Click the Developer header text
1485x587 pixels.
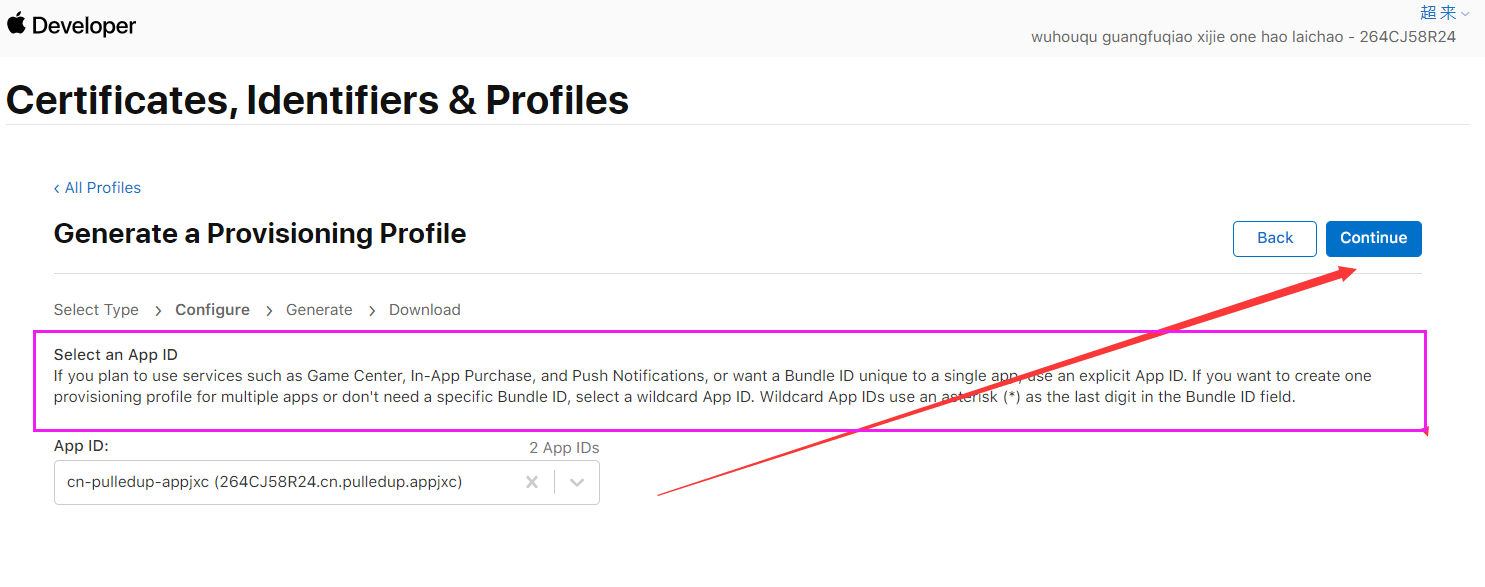coord(84,26)
